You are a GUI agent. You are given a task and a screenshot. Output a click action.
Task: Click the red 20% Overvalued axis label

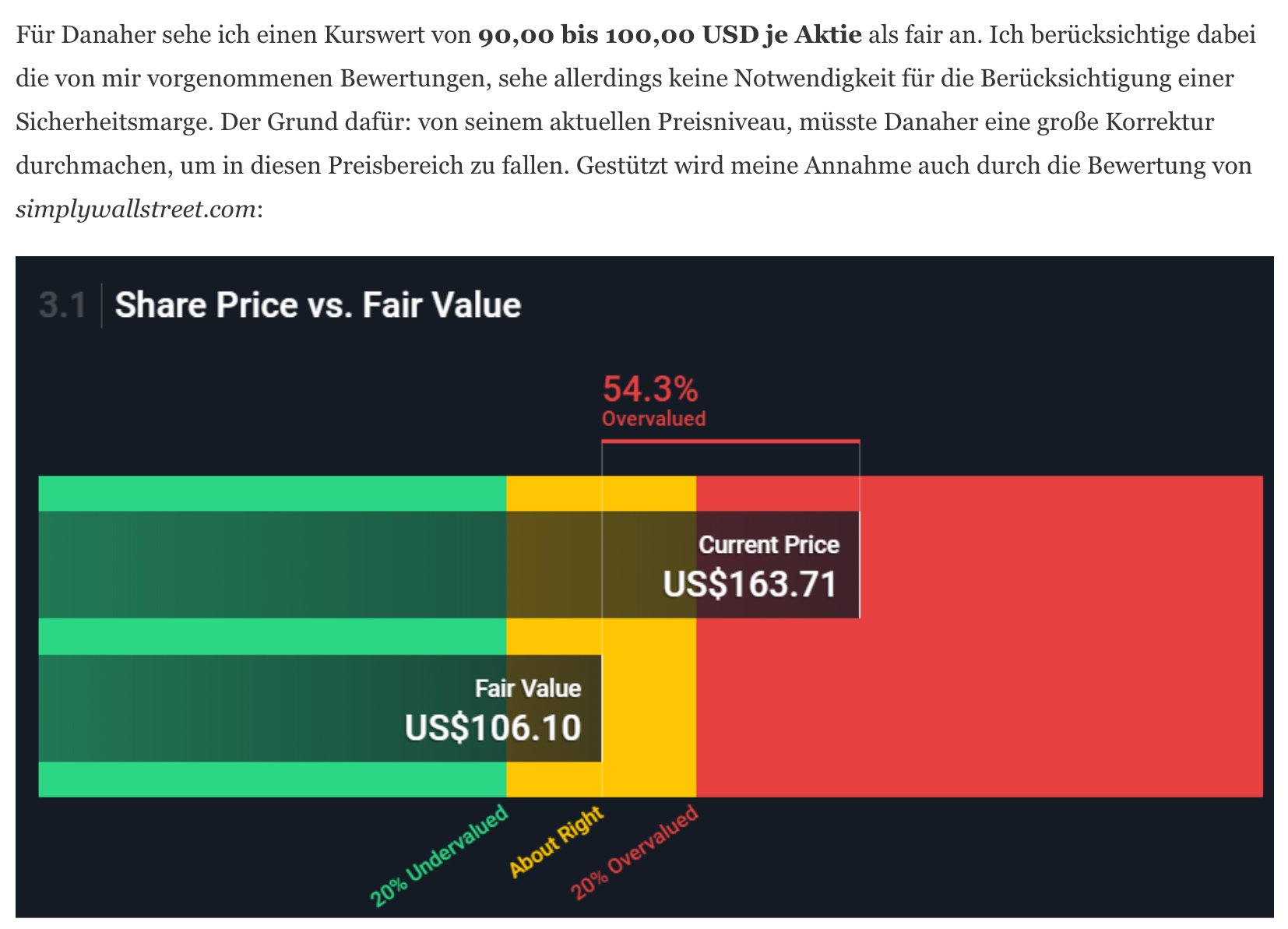point(634,853)
